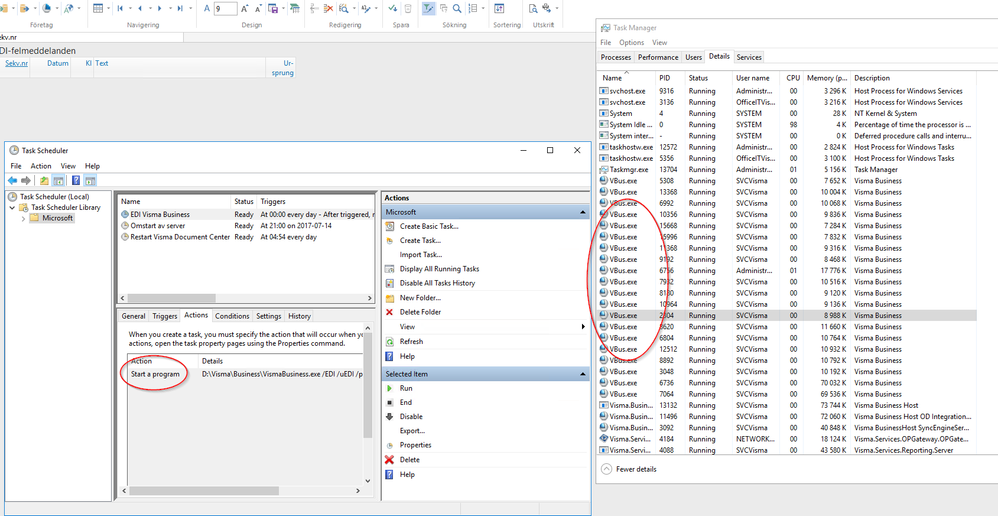Go to previous record arrow in Navigering
998x516 pixels.
click(140, 8)
